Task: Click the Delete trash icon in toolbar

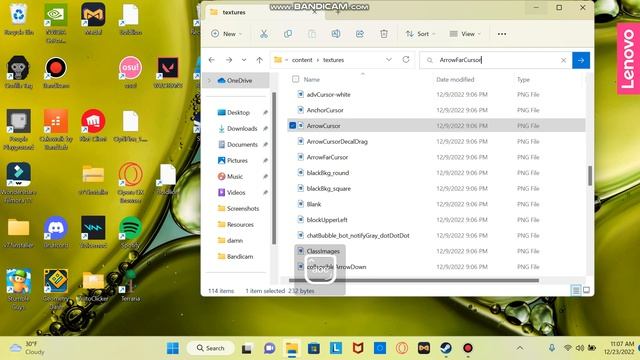Action: [384, 34]
